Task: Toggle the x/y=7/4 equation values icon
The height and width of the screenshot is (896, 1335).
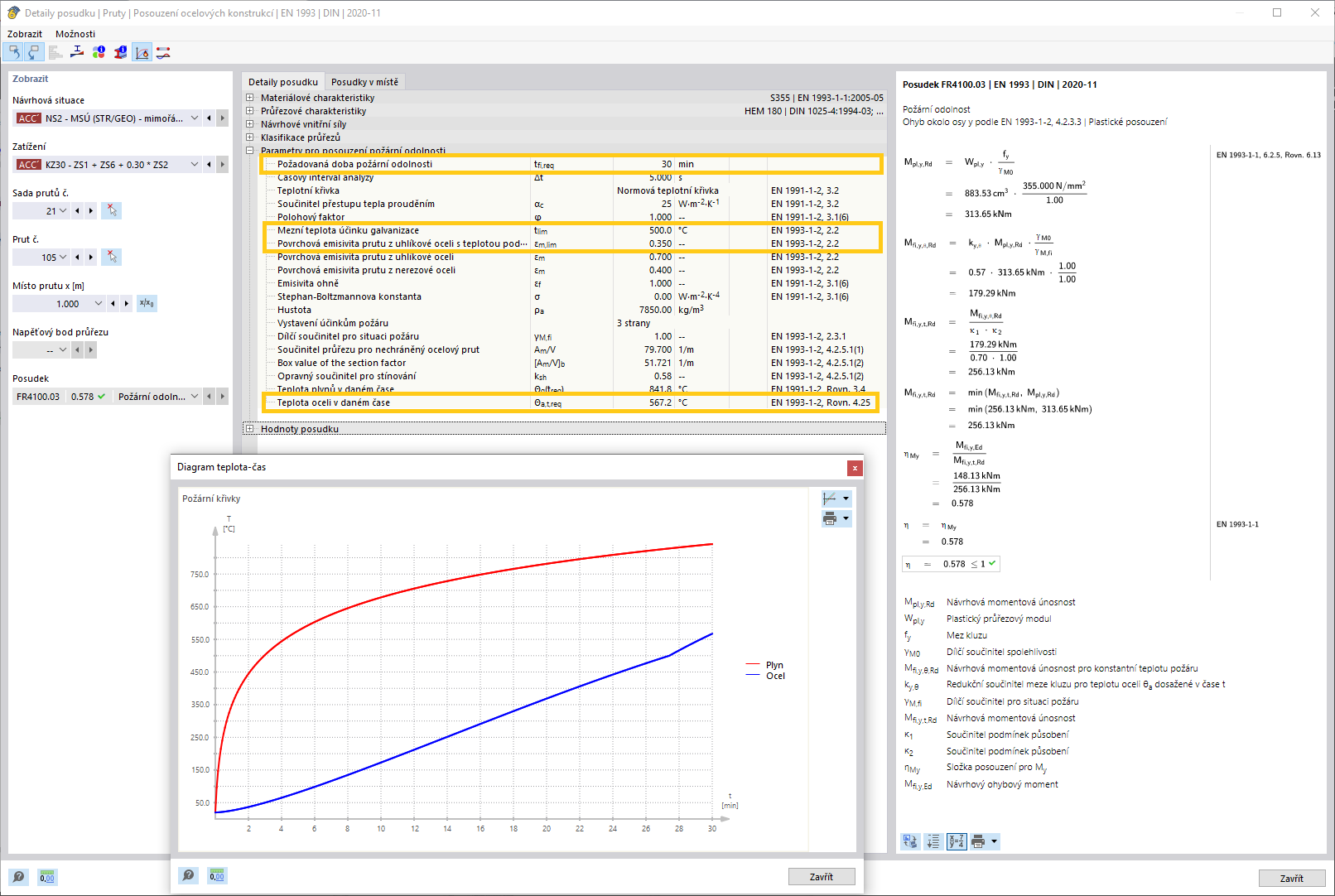Action: 957,841
